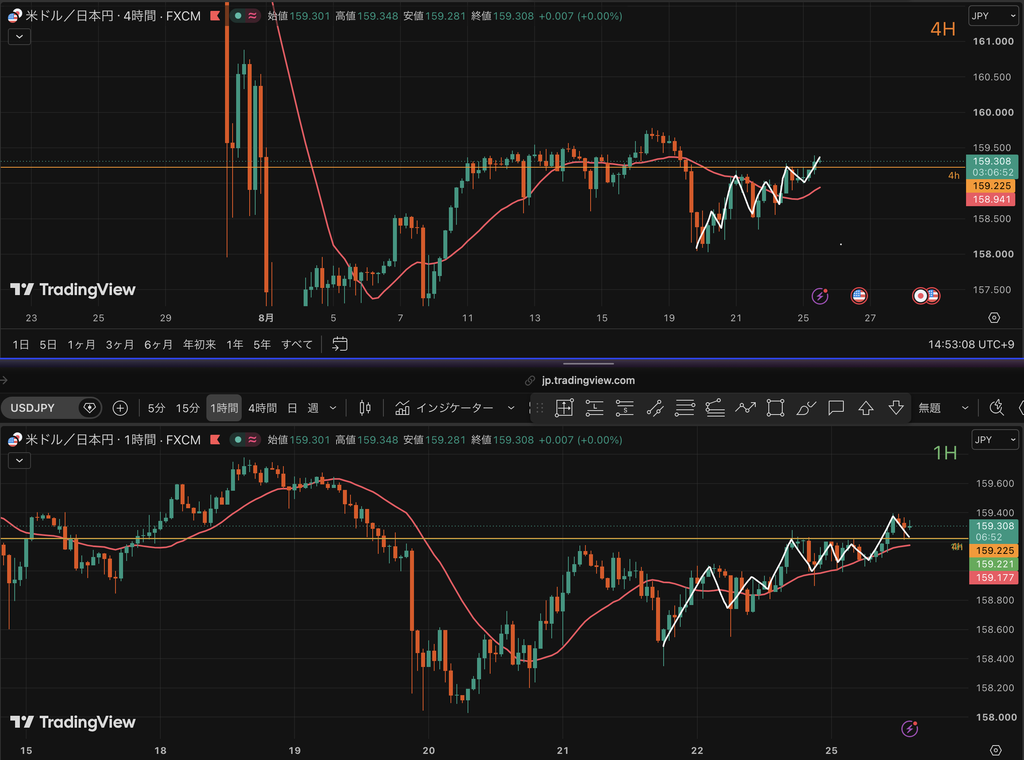Select the 5年 date range
This screenshot has height=760, width=1024.
click(262, 344)
